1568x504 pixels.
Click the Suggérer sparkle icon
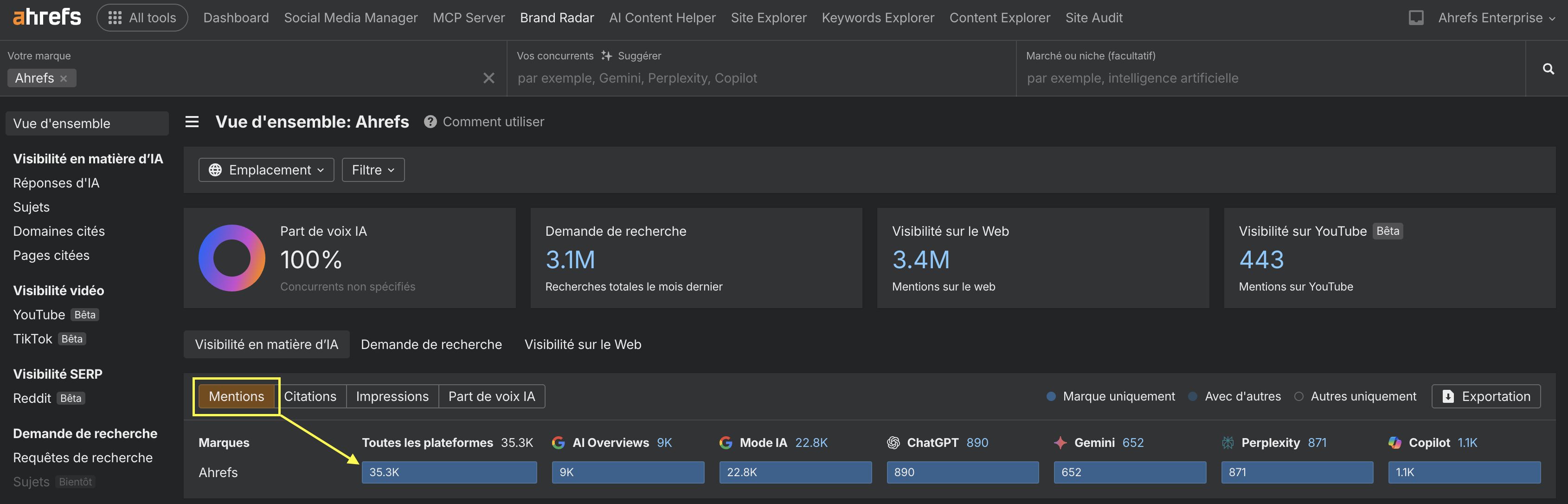pos(606,55)
